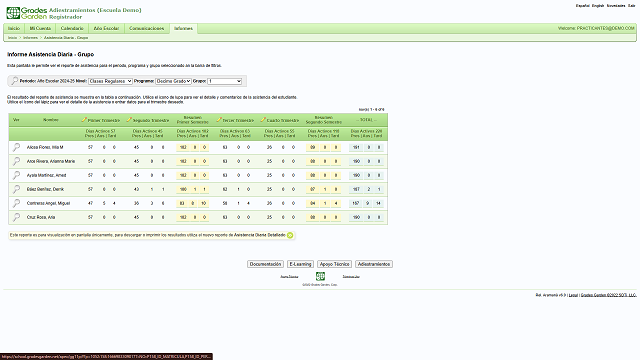Open the Año Escolar tab
Image resolution: width=640 pixels, height=360 pixels.
[106, 29]
